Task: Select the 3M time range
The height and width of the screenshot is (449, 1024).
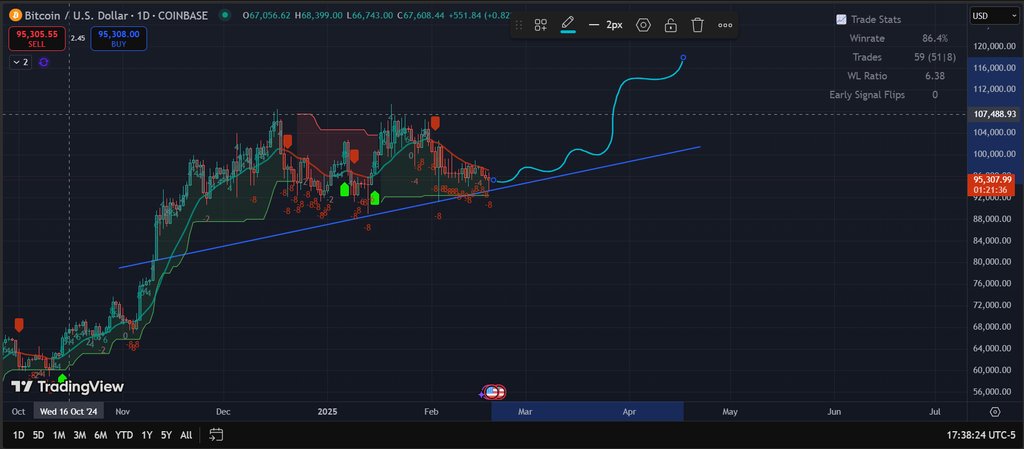Action: click(80, 435)
